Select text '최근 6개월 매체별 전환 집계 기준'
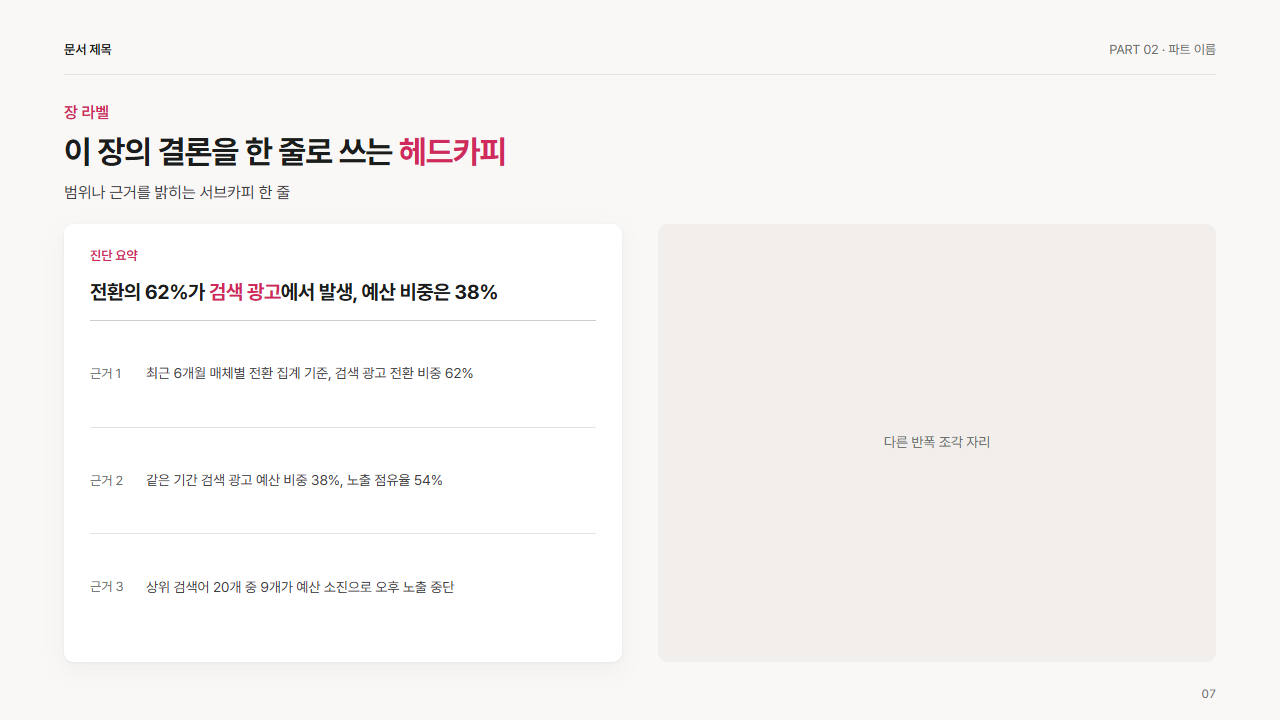 tap(237, 373)
